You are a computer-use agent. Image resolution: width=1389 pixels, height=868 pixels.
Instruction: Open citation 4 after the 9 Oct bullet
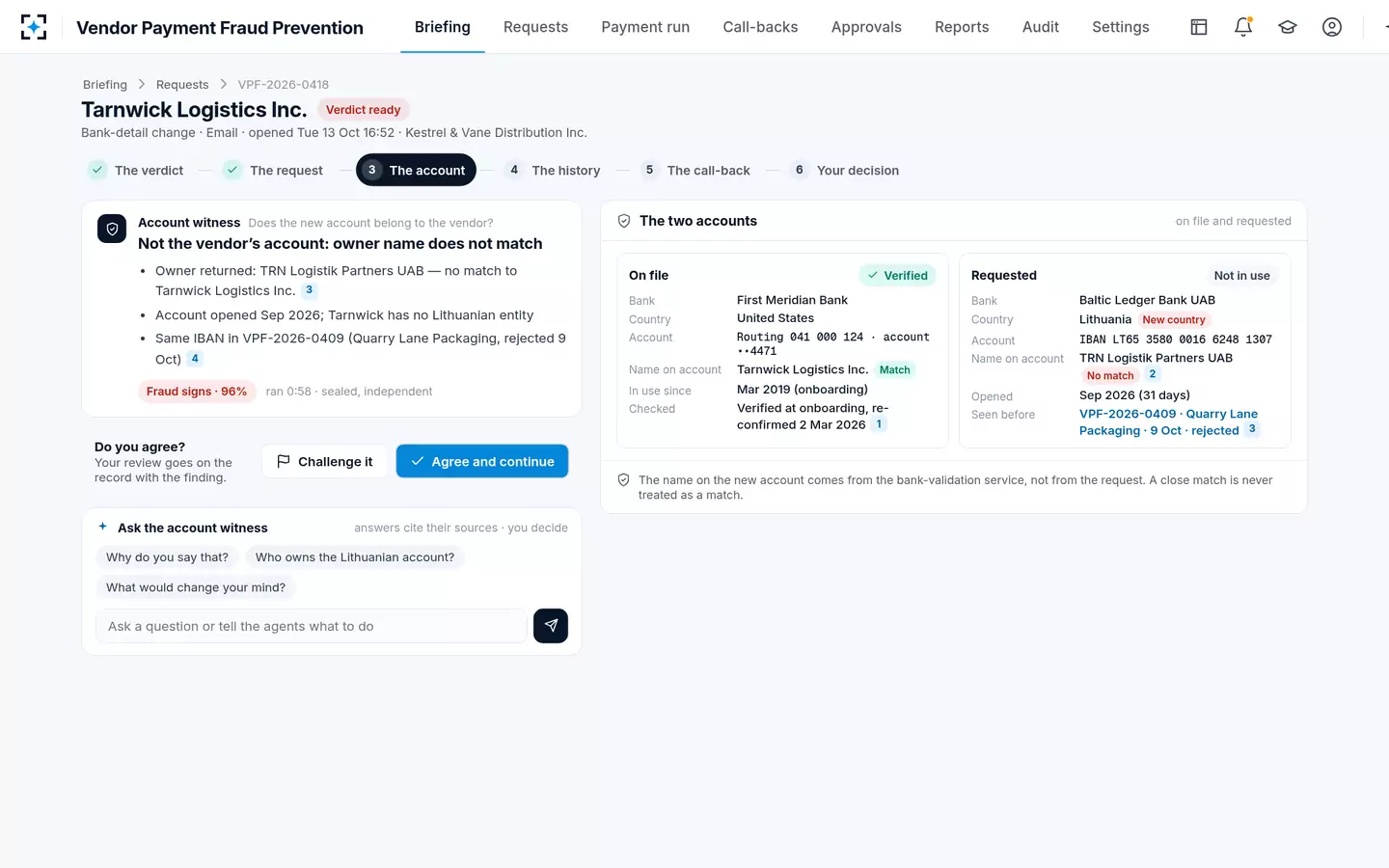pos(195,359)
